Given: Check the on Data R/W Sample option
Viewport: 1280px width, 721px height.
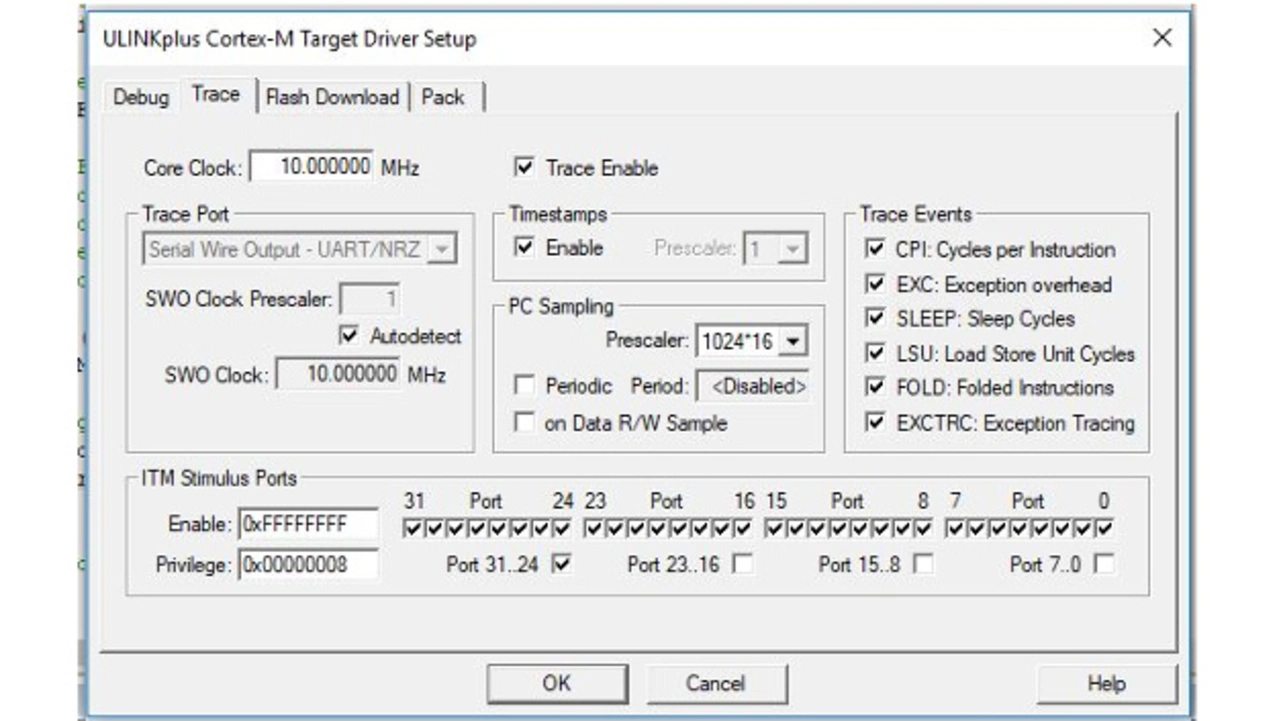Looking at the screenshot, I should point(524,423).
